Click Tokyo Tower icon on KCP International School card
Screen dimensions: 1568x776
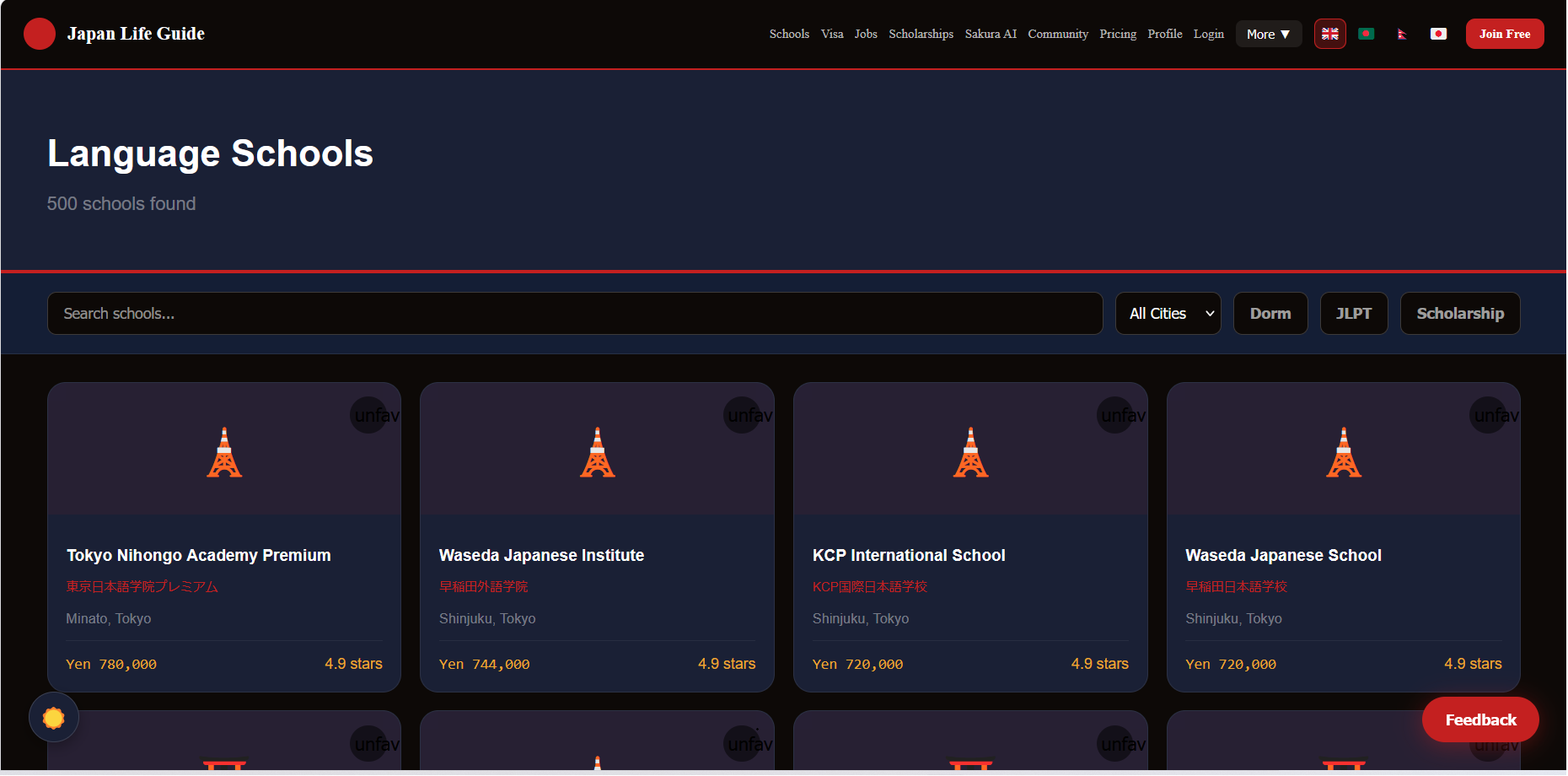pyautogui.click(x=971, y=452)
